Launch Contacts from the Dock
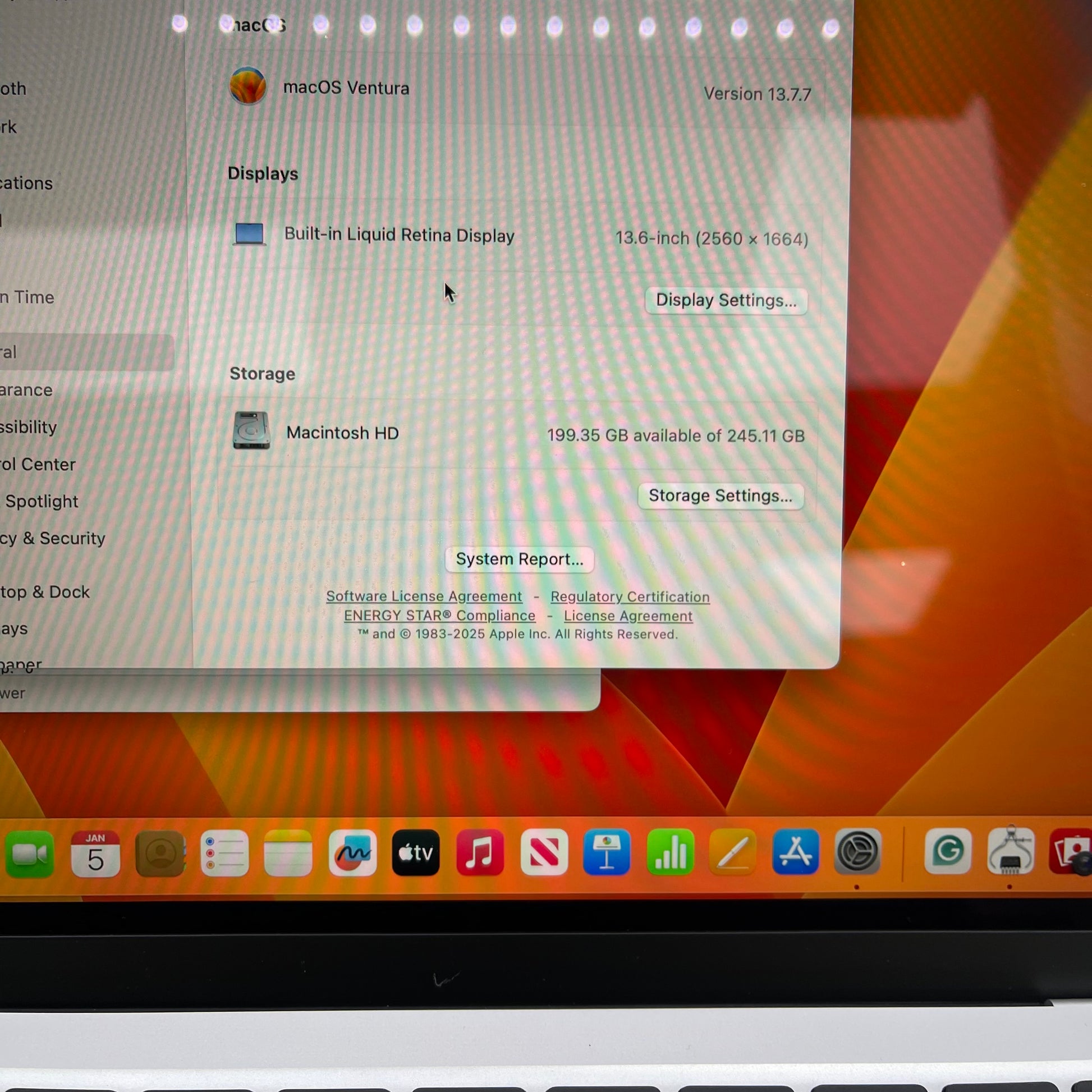The height and width of the screenshot is (1092, 1092). (160, 854)
